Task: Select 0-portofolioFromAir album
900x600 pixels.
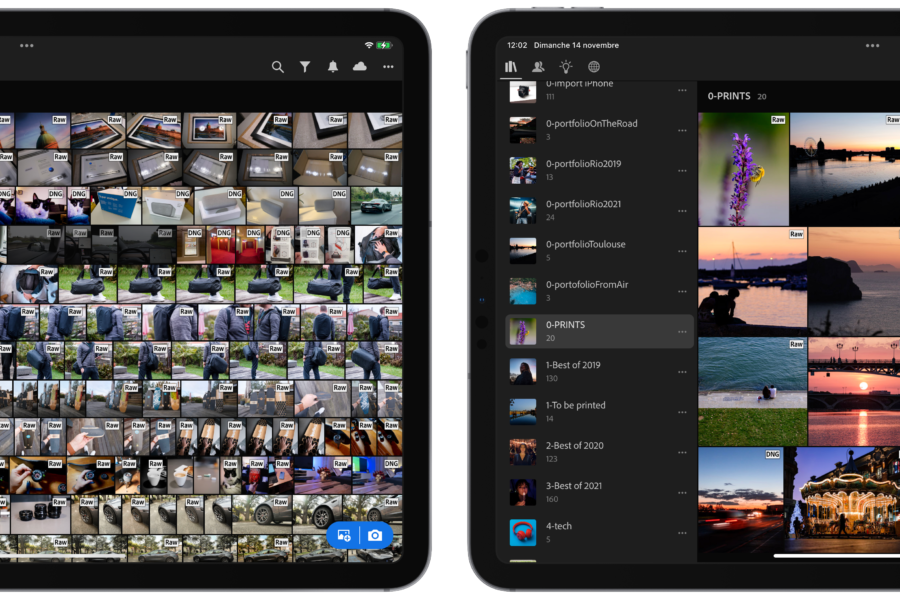Action: click(599, 291)
